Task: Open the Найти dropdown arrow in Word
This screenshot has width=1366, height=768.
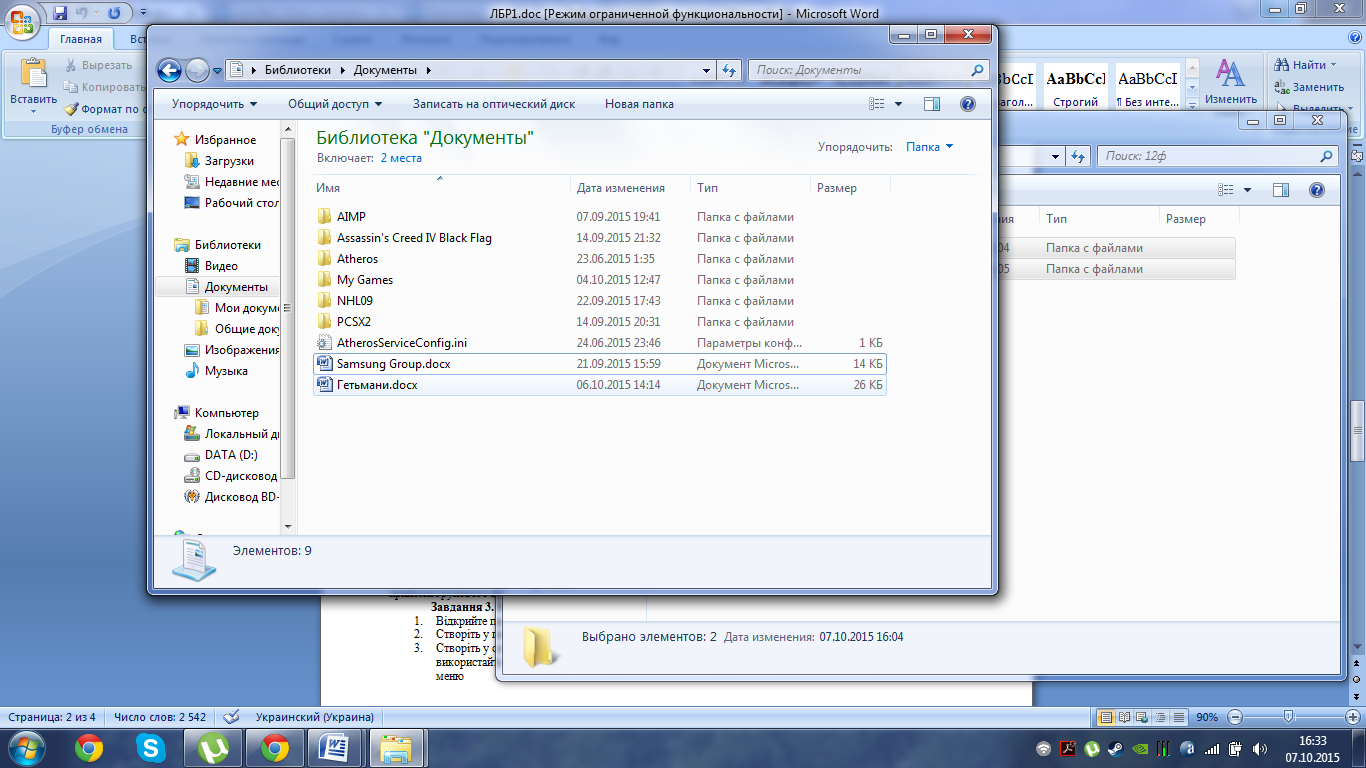Action: coord(1333,65)
